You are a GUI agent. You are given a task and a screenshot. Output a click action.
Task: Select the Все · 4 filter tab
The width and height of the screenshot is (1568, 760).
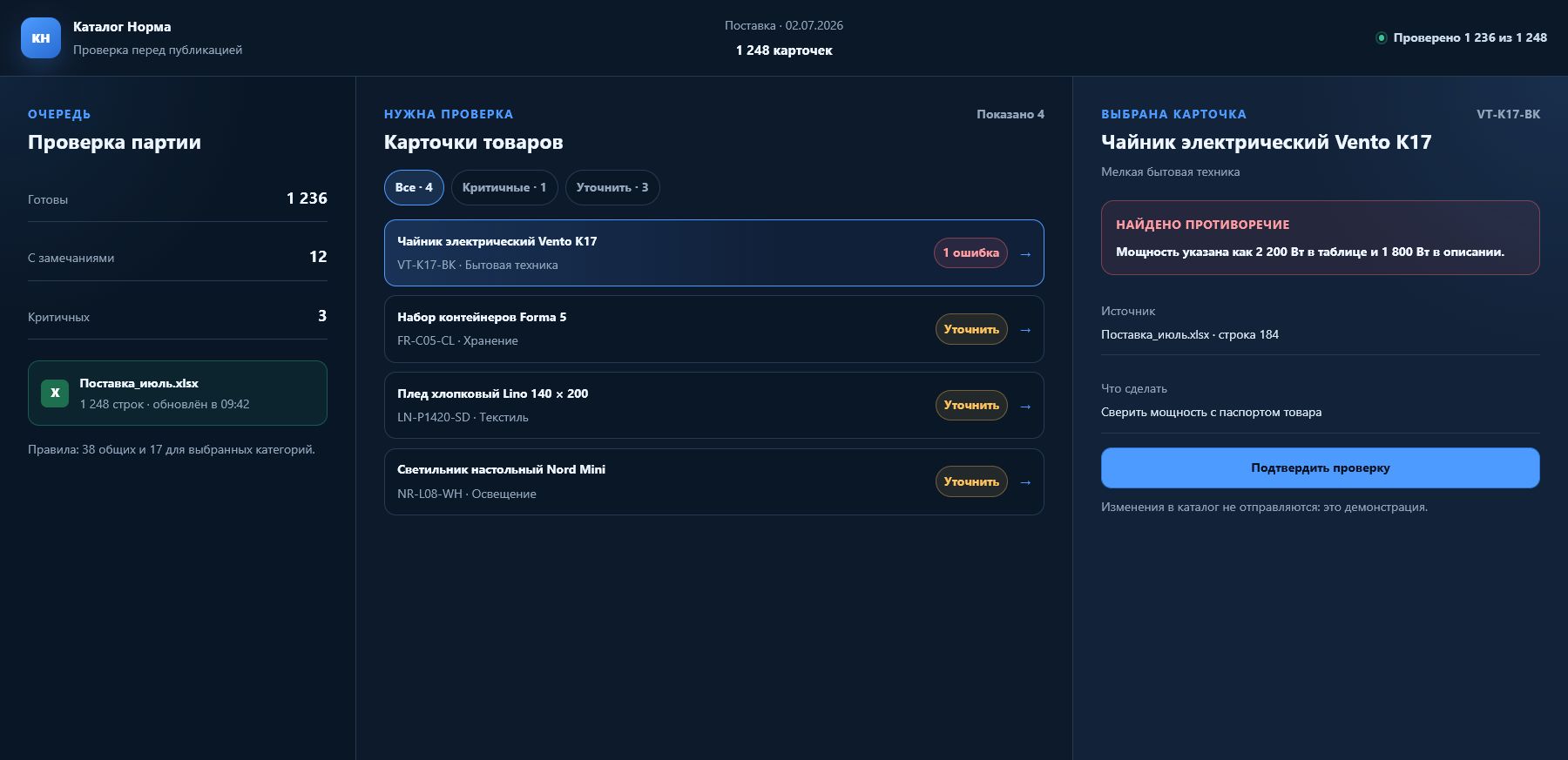point(414,187)
